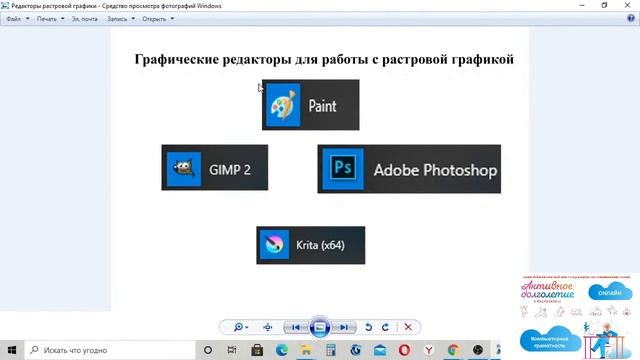
Task: Launch Google Chrome from taskbar
Action: click(453, 350)
